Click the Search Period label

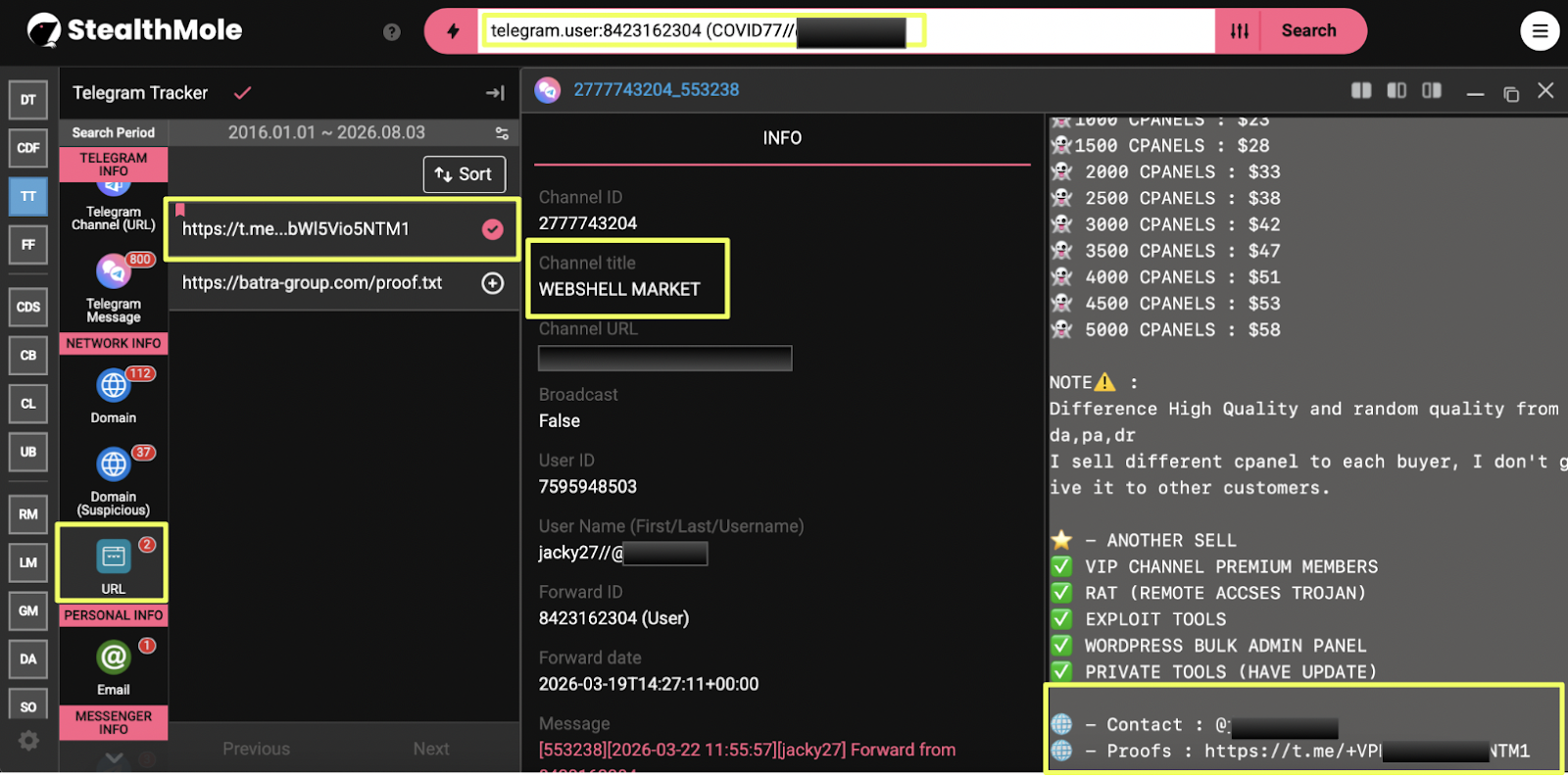tap(114, 133)
